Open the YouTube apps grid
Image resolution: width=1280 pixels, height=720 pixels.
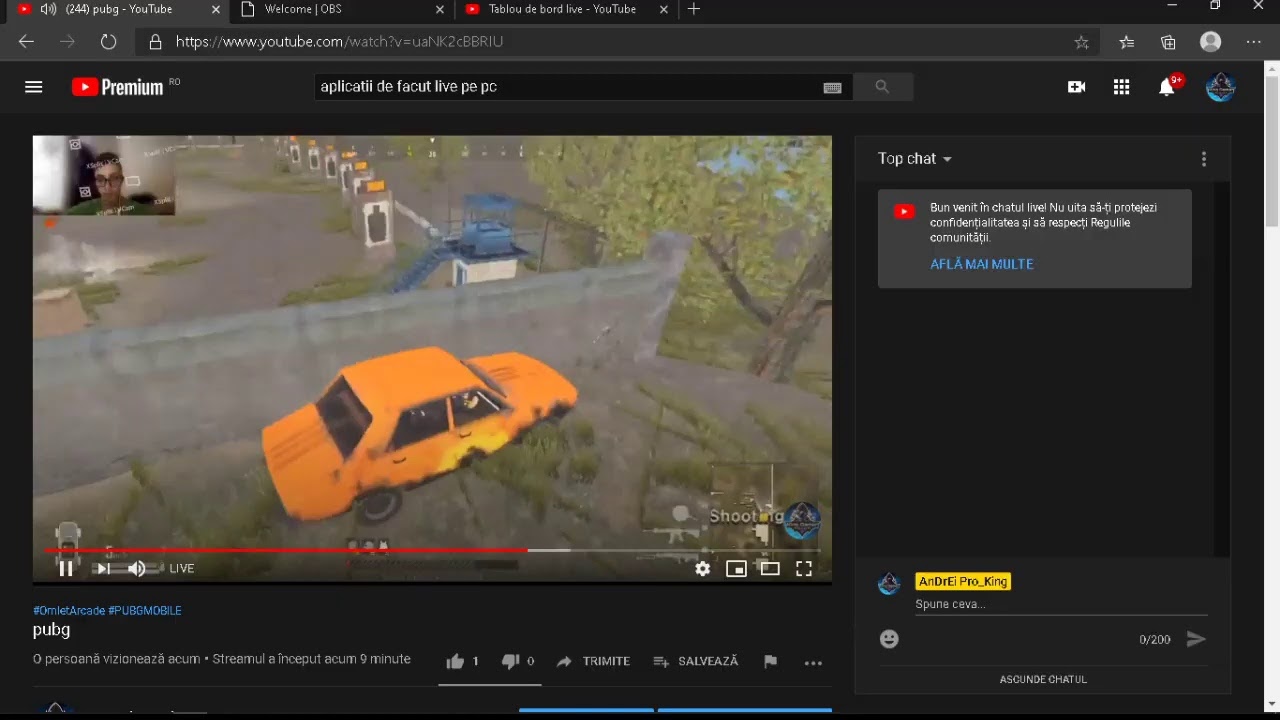(x=1121, y=87)
